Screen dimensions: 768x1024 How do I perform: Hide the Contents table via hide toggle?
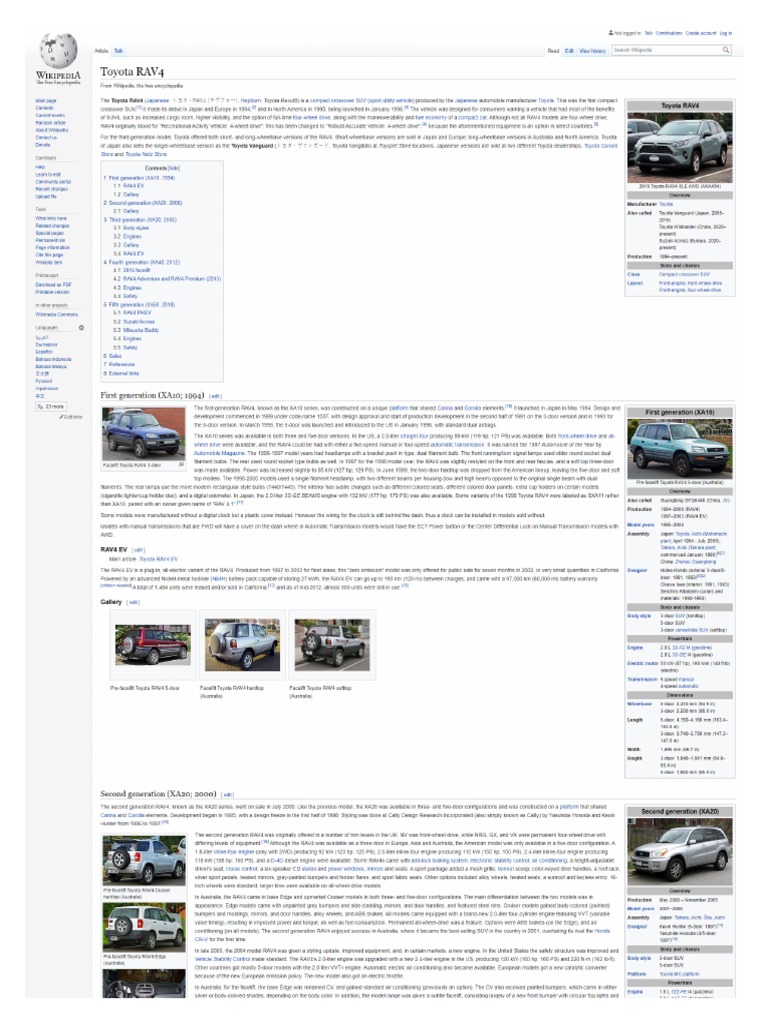pos(174,168)
